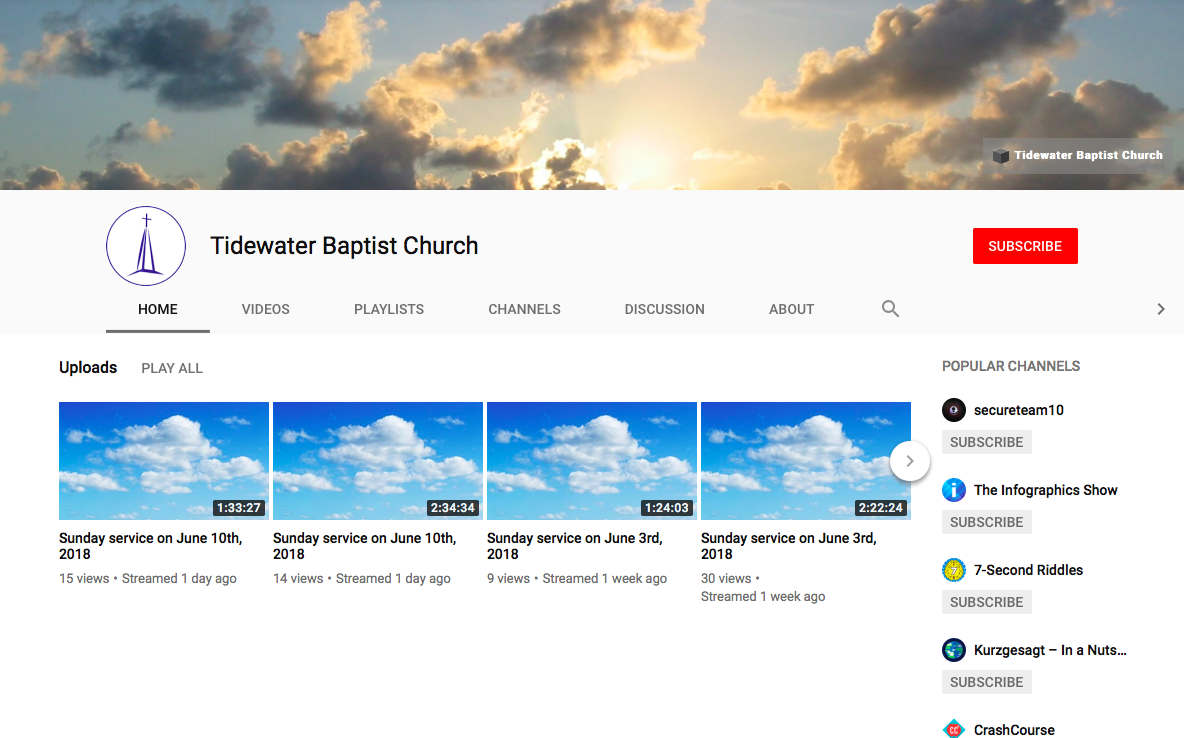Screen dimensions: 1184x738
Task: Open the About tab
Action: tap(791, 309)
